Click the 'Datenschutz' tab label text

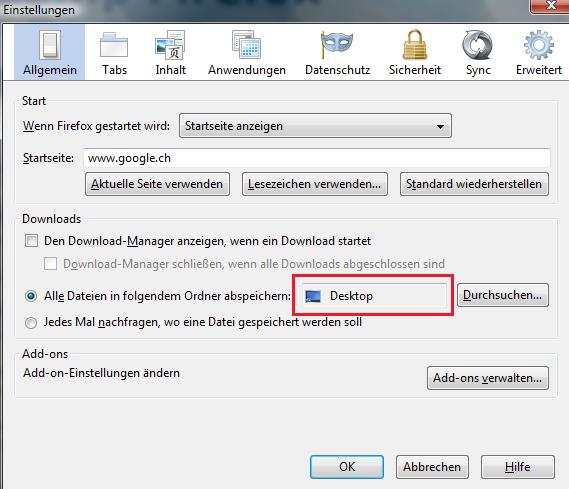337,70
